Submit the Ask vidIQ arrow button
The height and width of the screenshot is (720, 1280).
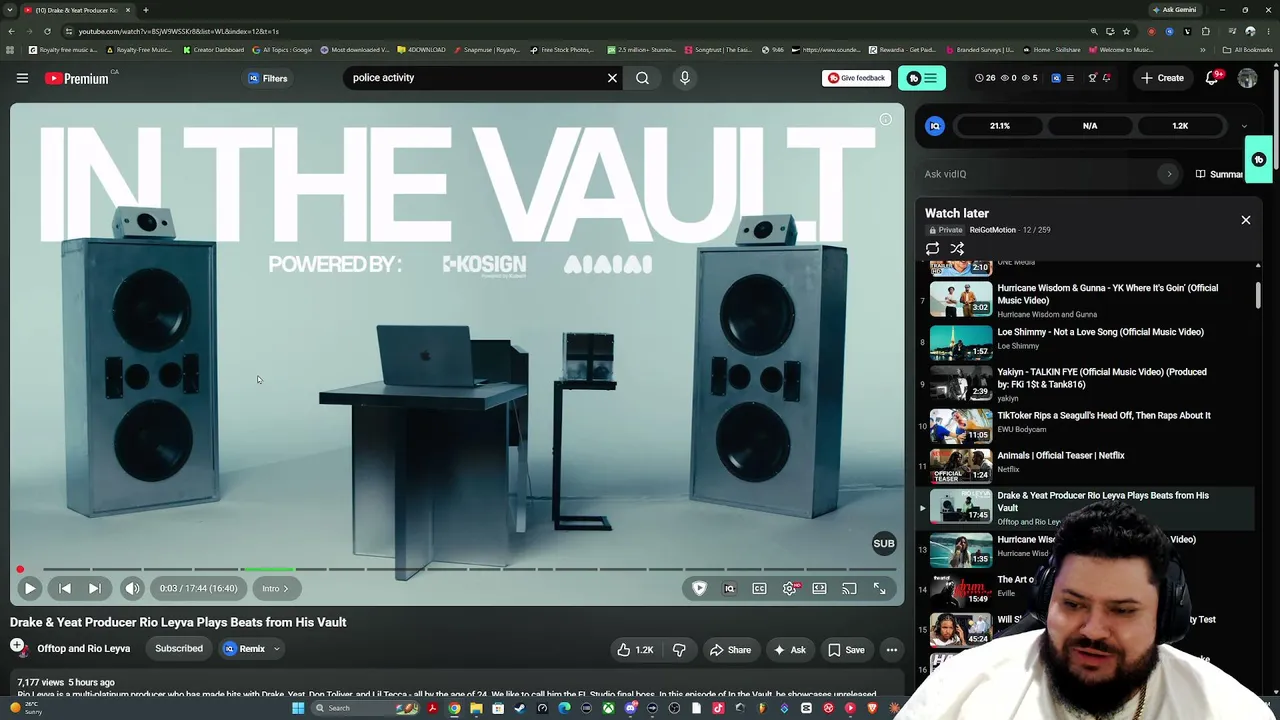[x=1169, y=174]
